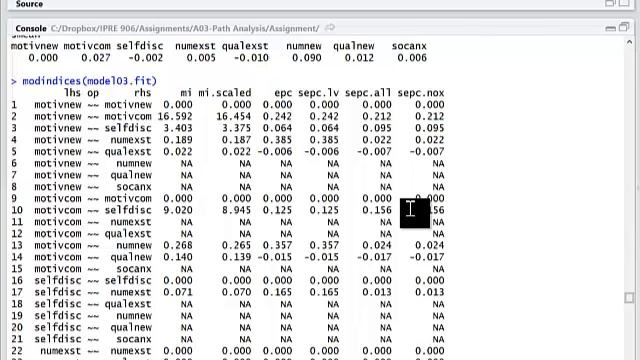Screen dimensions: 640x360
Task: Select the Console tab
Action: [x=31, y=28]
